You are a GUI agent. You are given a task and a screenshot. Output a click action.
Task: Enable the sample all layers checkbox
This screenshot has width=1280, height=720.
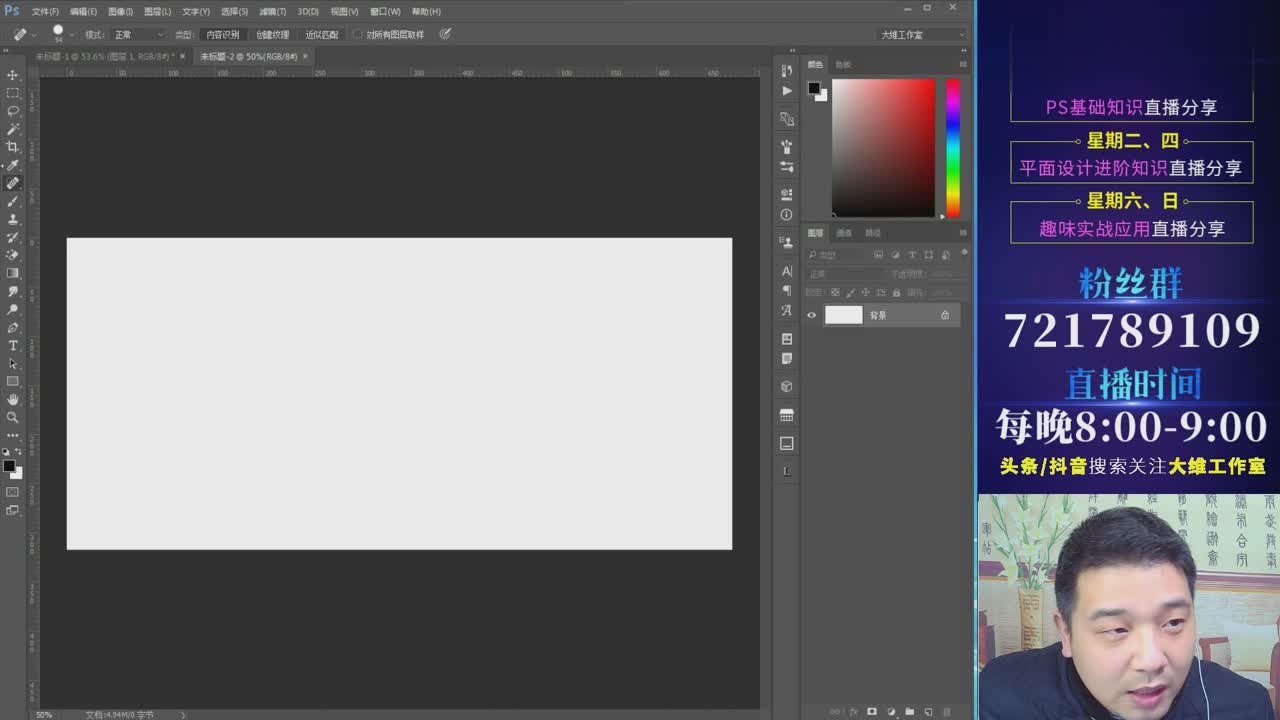tap(357, 34)
